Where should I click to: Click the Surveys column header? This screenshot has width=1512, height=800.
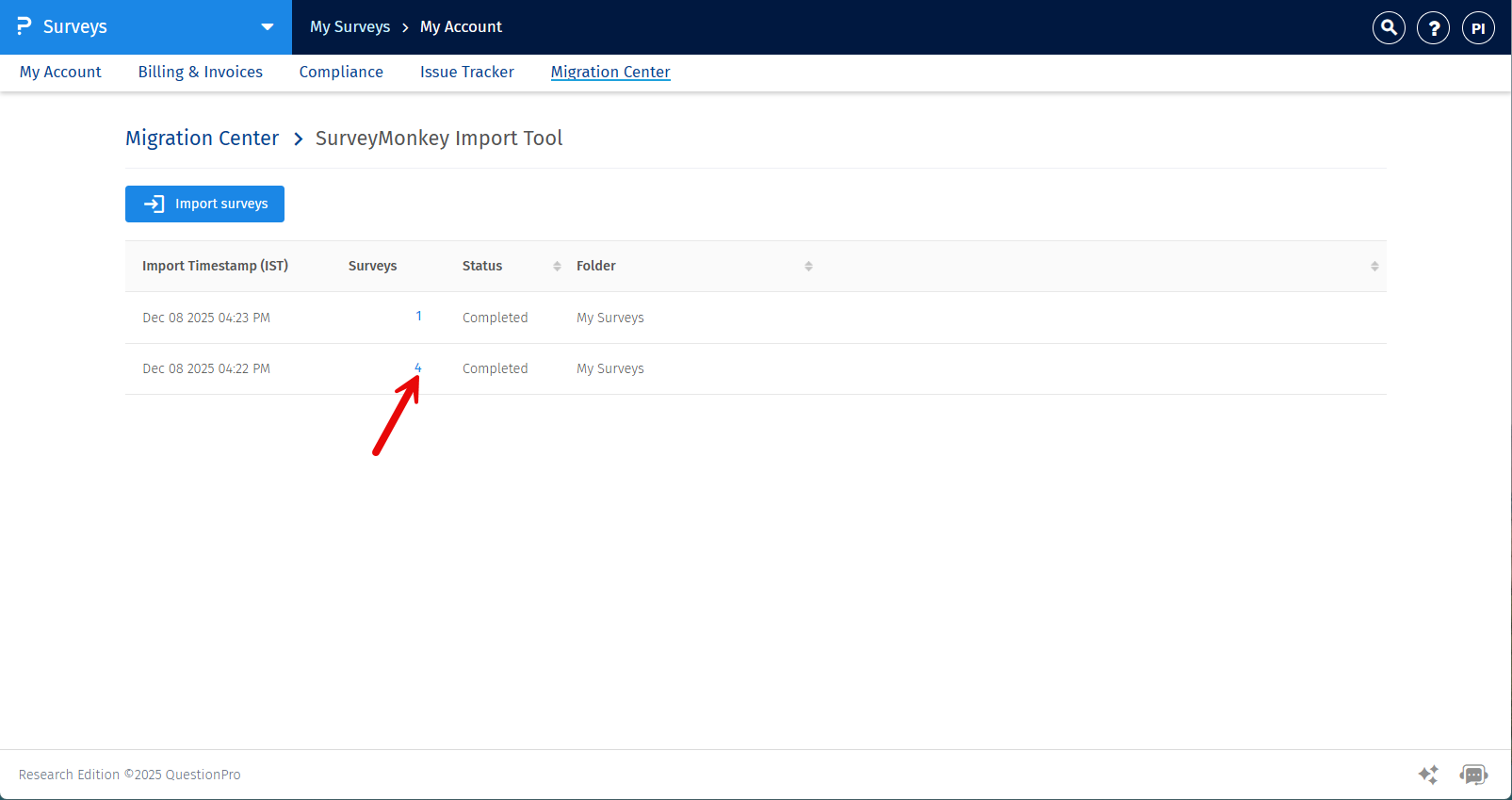373,266
